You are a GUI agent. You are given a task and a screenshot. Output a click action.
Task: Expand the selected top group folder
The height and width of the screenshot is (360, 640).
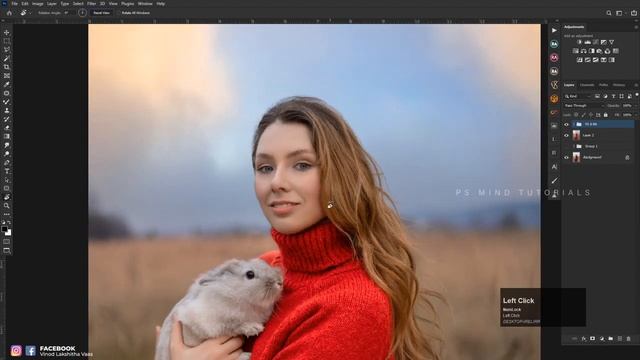[x=573, y=124]
